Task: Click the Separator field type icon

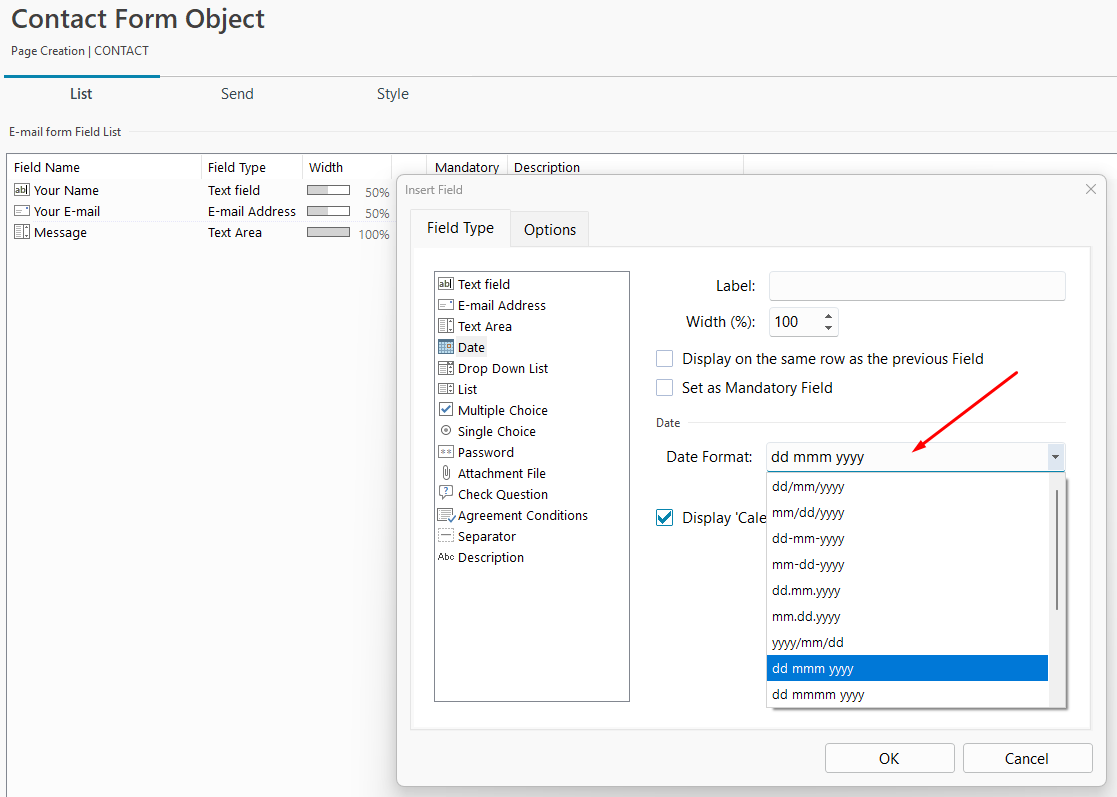Action: pyautogui.click(x=445, y=536)
